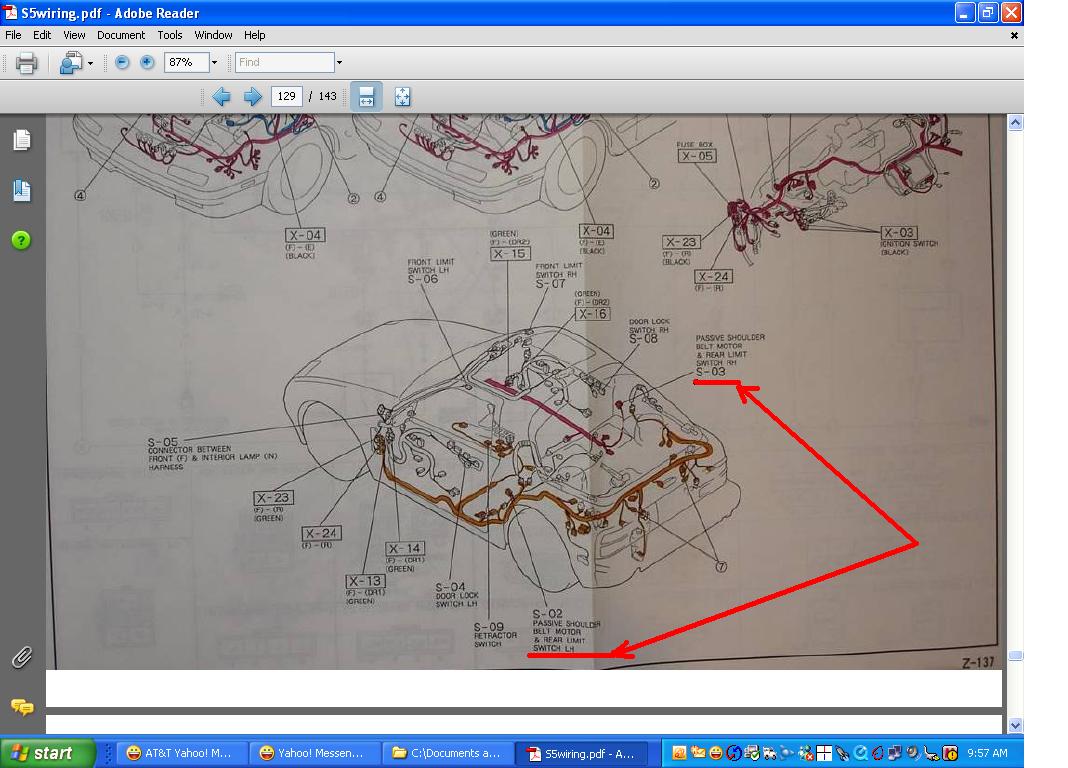Open the Attachments paperclip panel

[x=22, y=657]
